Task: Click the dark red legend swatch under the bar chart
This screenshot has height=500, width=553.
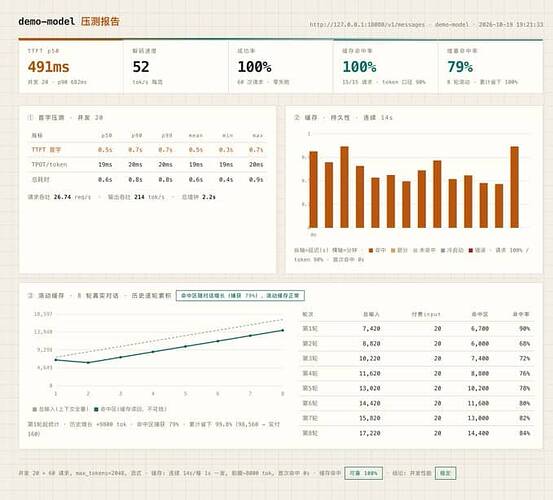Action: 471,250
